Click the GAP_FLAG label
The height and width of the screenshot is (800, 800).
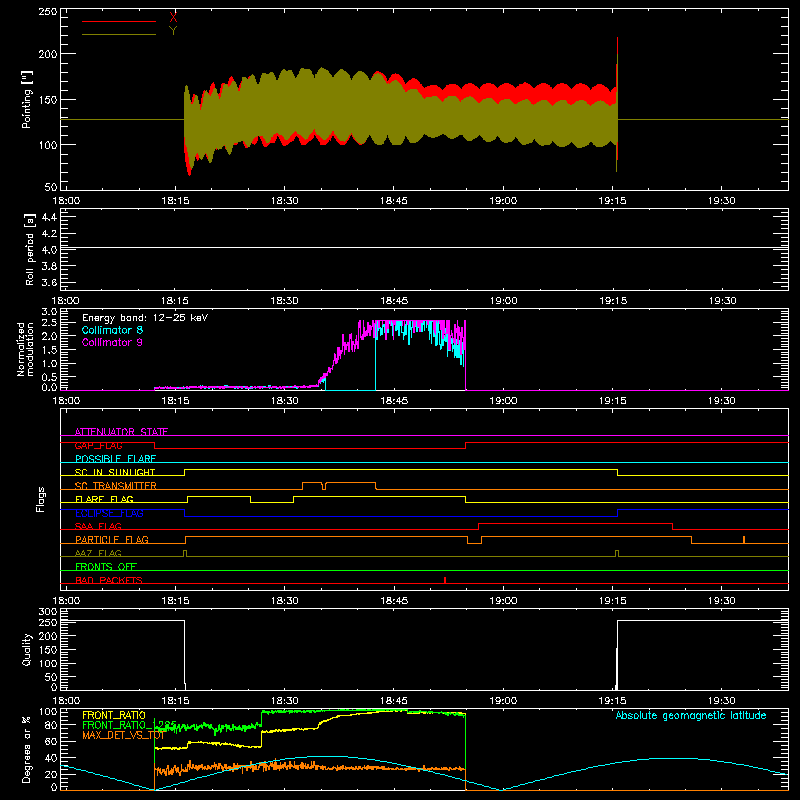tap(98, 445)
